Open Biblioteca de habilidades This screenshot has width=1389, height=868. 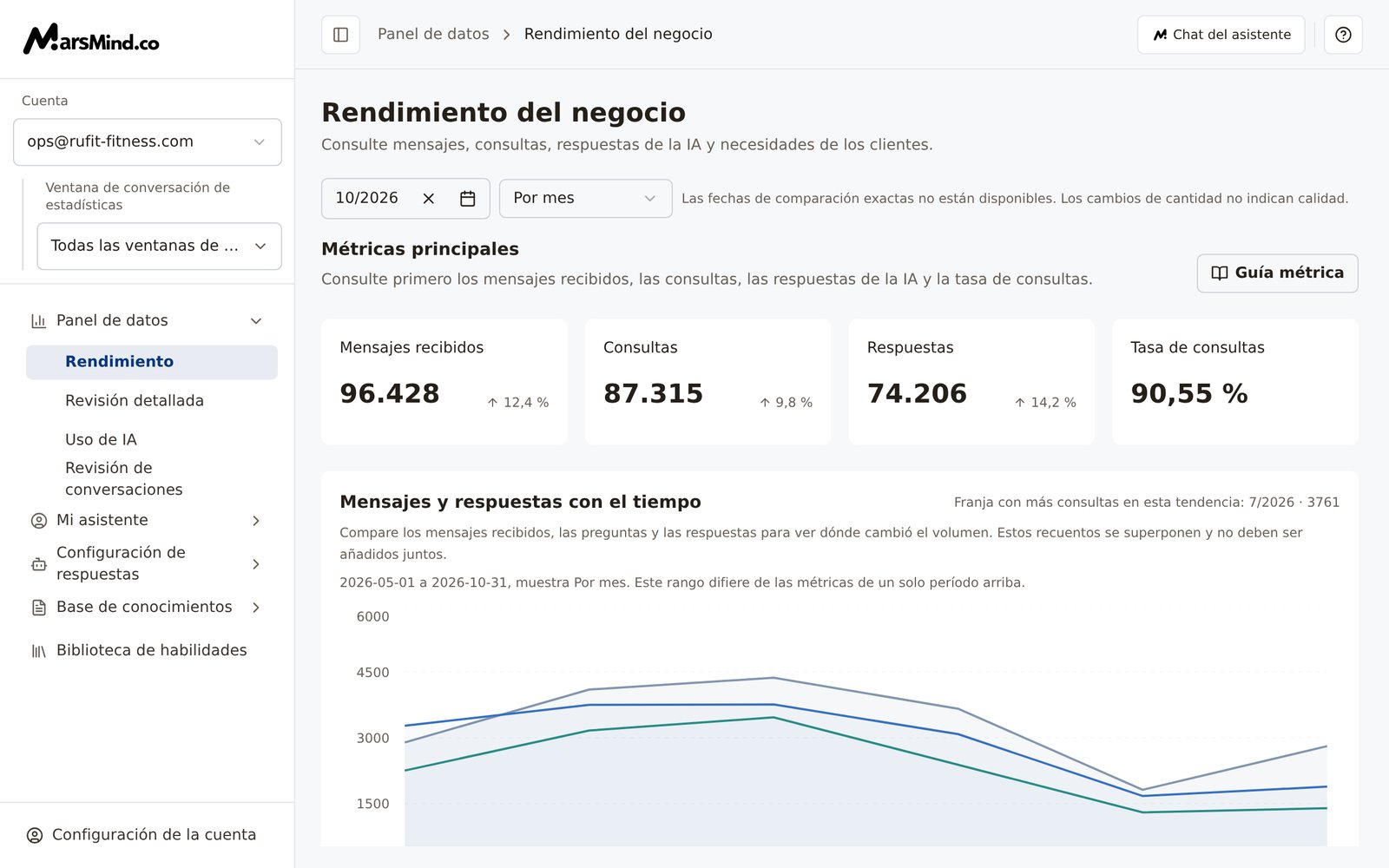(152, 651)
